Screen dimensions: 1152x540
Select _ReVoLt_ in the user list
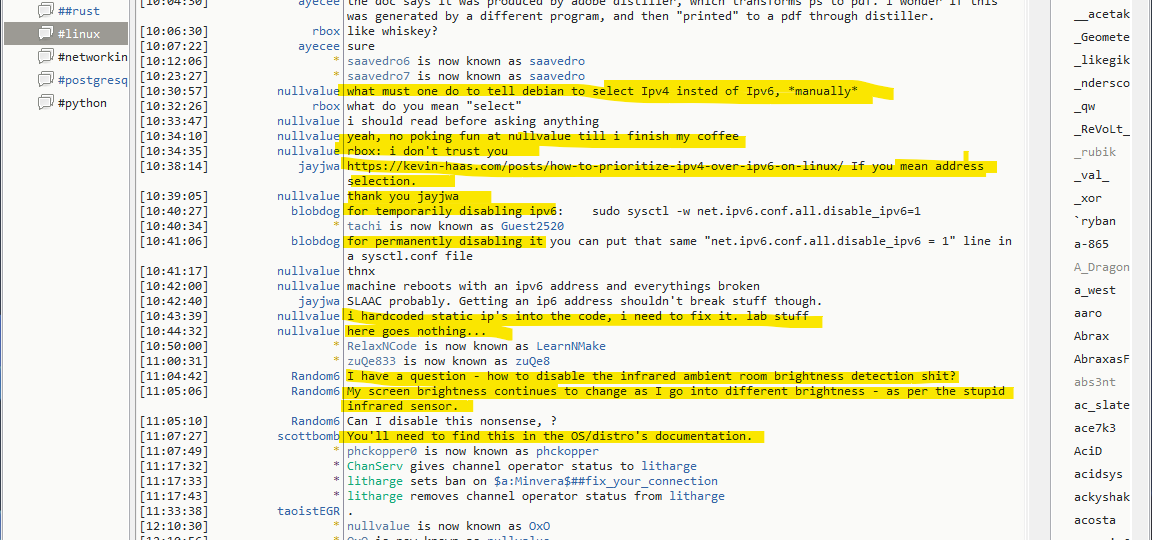[1101, 129]
